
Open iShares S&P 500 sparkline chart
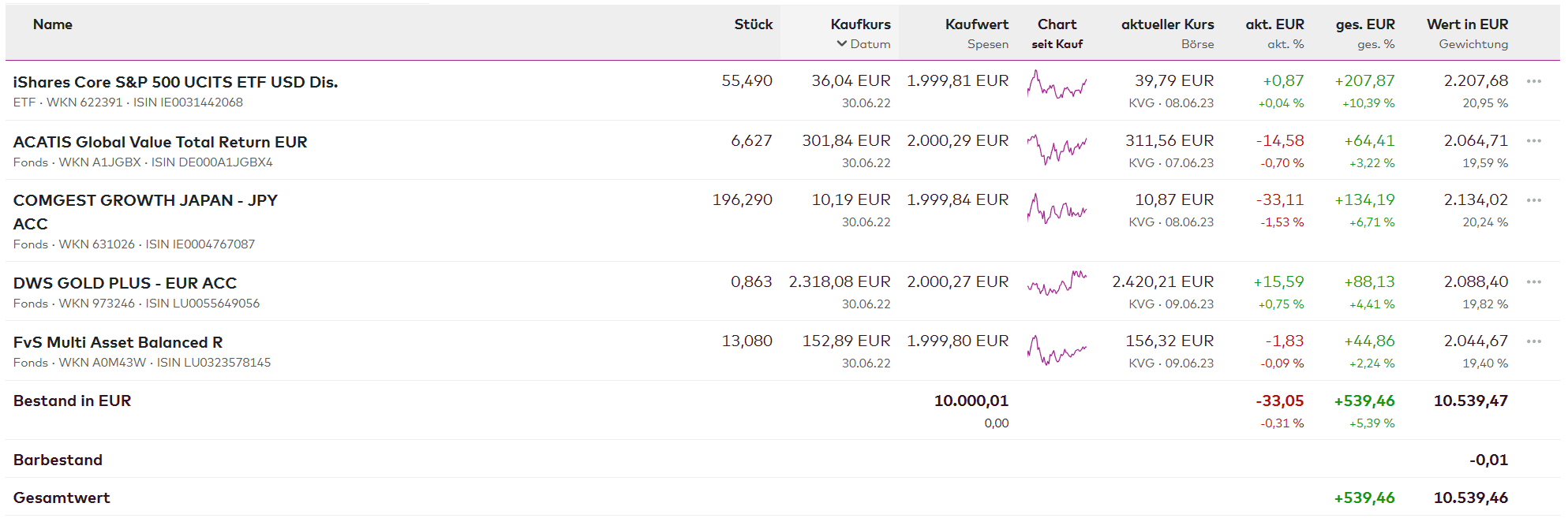click(x=1057, y=84)
